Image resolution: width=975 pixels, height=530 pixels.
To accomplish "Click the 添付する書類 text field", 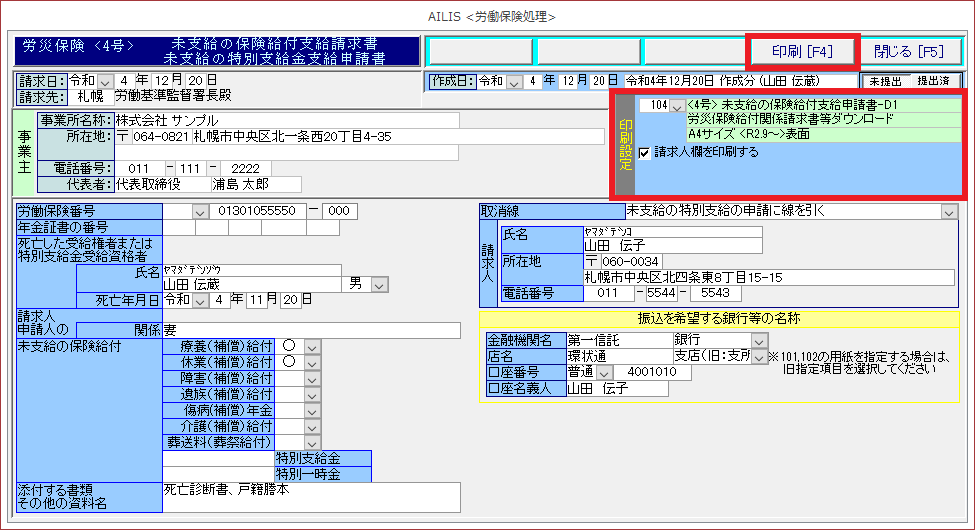I will (310, 497).
